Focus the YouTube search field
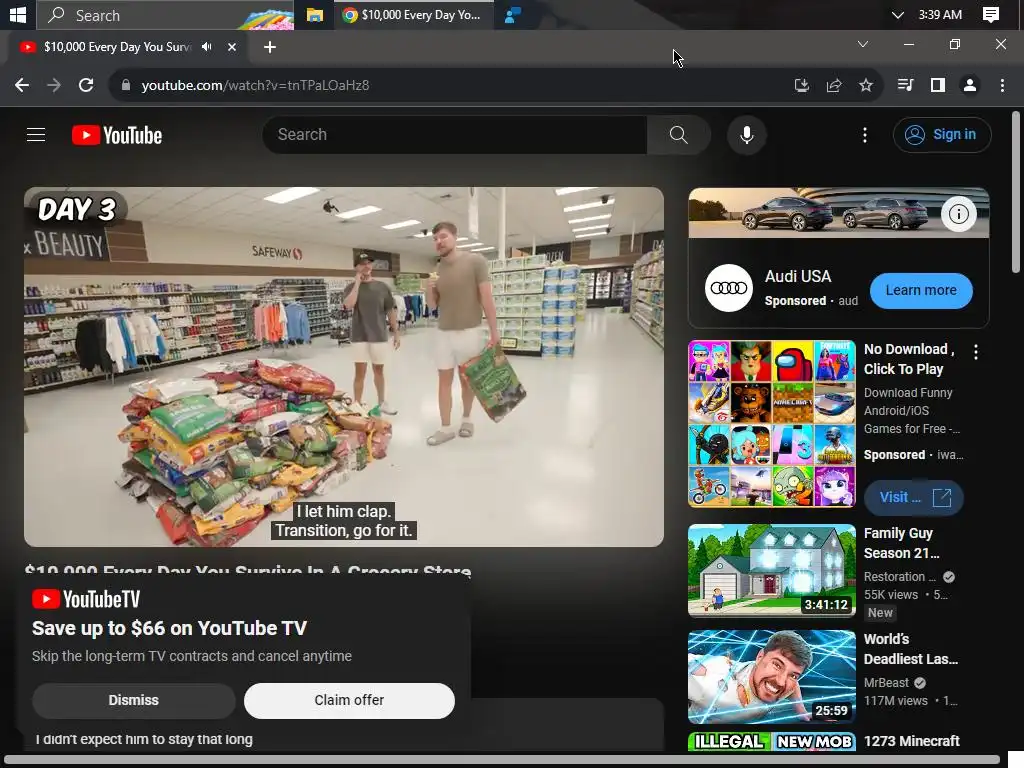 point(455,135)
